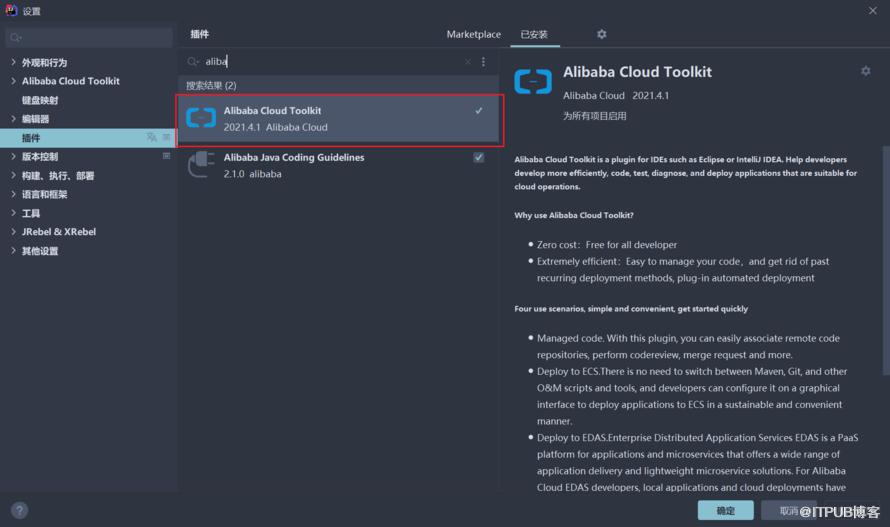Expand the 外观和行为 settings node
Screen dimensions: 890x527
[13, 62]
